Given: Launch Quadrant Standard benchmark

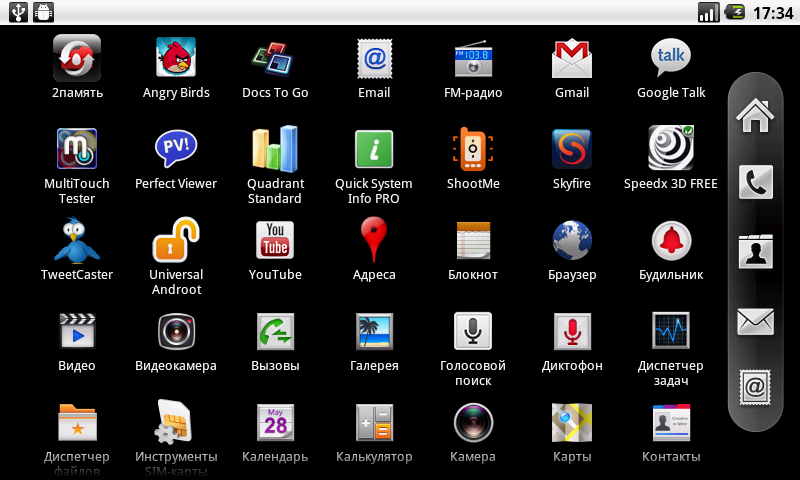Looking at the screenshot, I should click(275, 148).
